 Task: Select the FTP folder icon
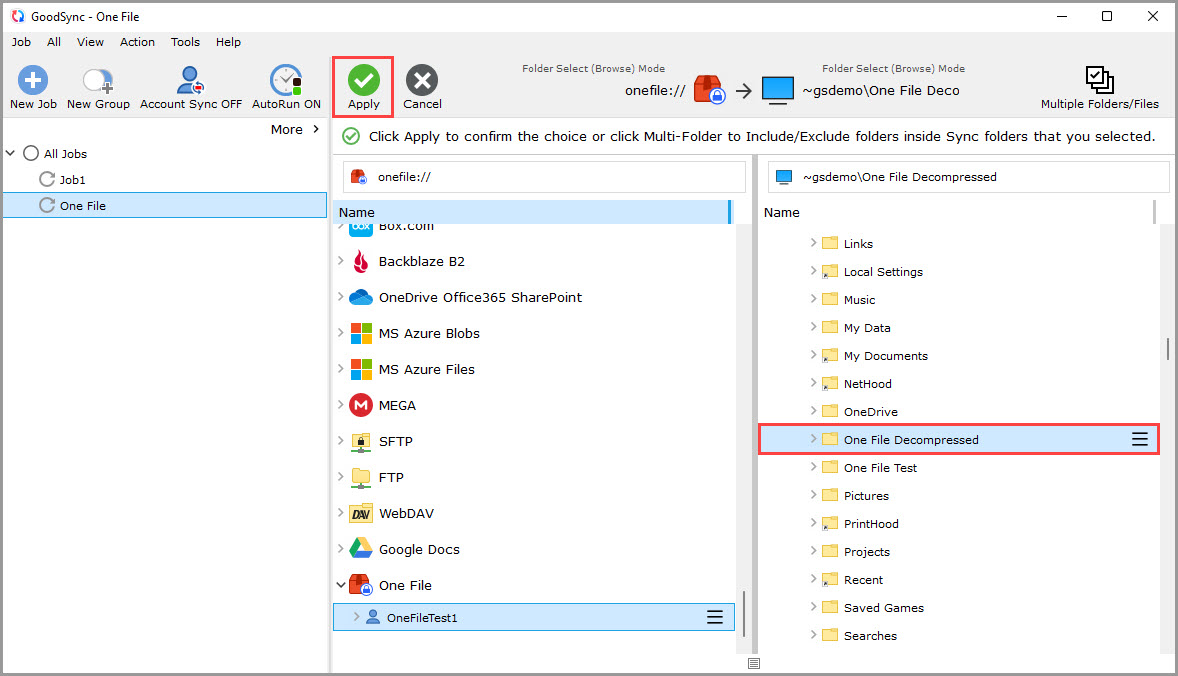click(x=361, y=478)
